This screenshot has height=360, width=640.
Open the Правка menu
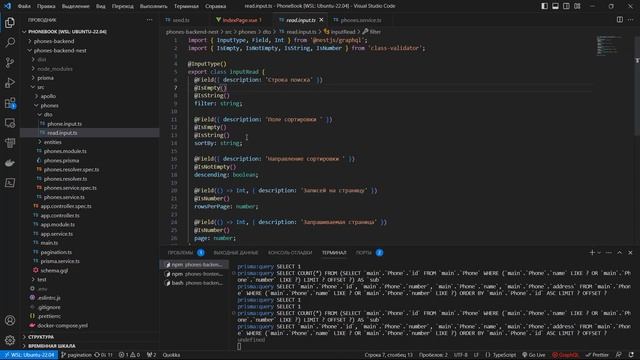pyautogui.click(x=46, y=6)
